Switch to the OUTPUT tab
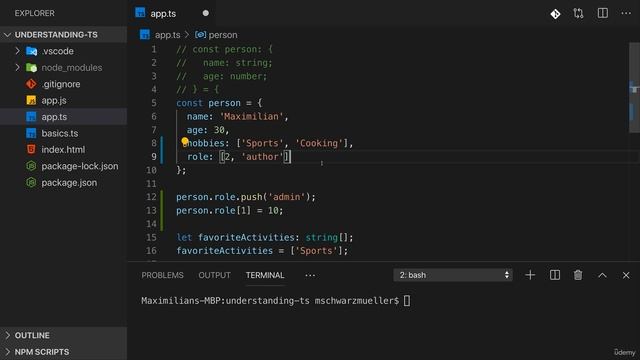Image resolution: width=640 pixels, height=360 pixels. 214,276
